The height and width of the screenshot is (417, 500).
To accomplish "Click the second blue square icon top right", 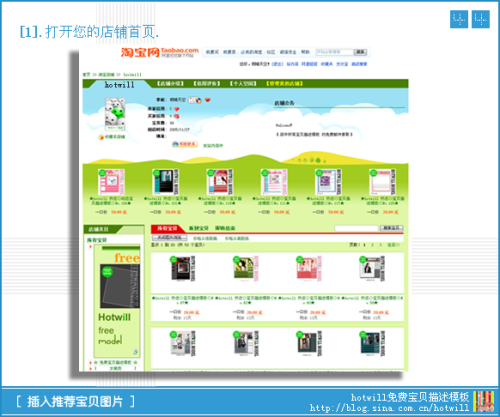I will (481, 19).
